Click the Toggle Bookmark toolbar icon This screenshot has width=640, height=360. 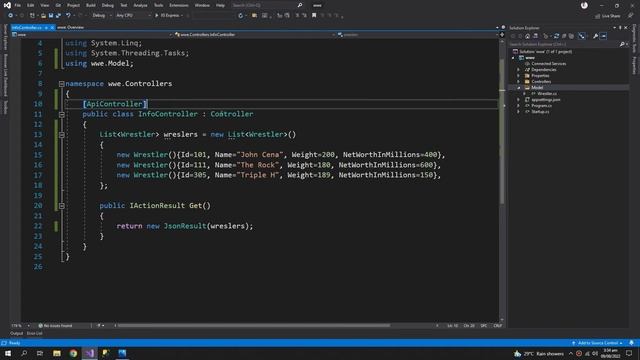click(x=314, y=16)
